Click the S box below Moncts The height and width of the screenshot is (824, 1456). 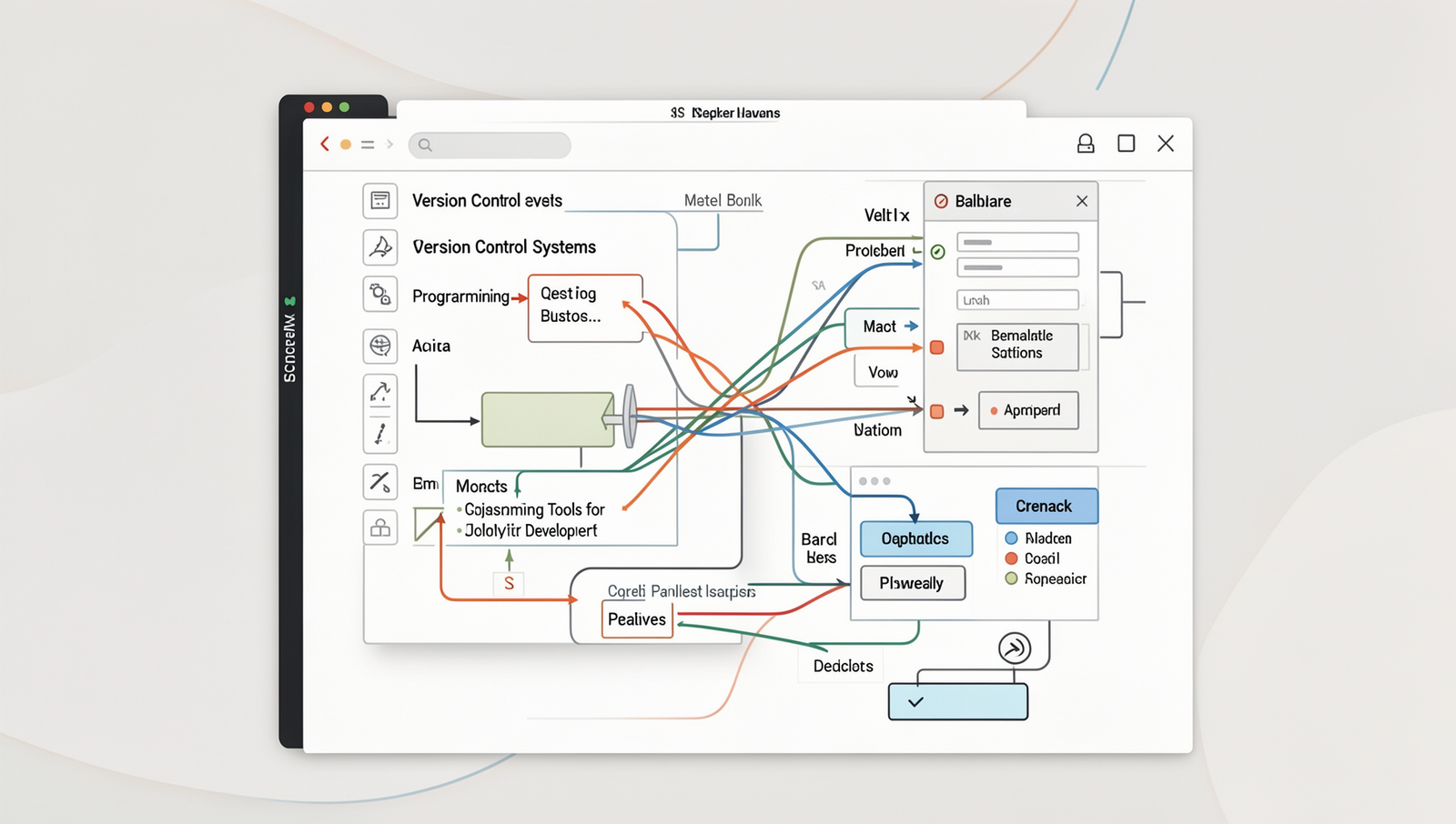(509, 583)
